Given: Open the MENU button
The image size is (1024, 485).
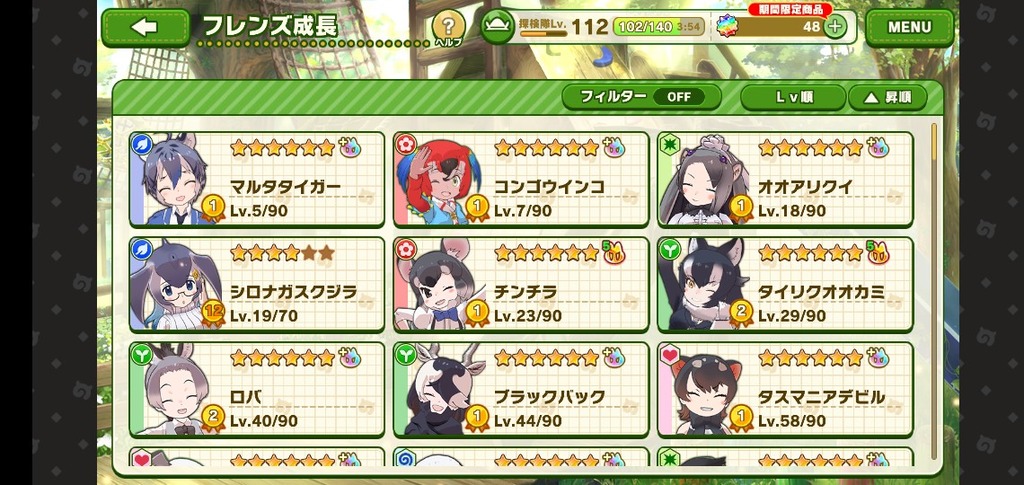Looking at the screenshot, I should tap(909, 27).
